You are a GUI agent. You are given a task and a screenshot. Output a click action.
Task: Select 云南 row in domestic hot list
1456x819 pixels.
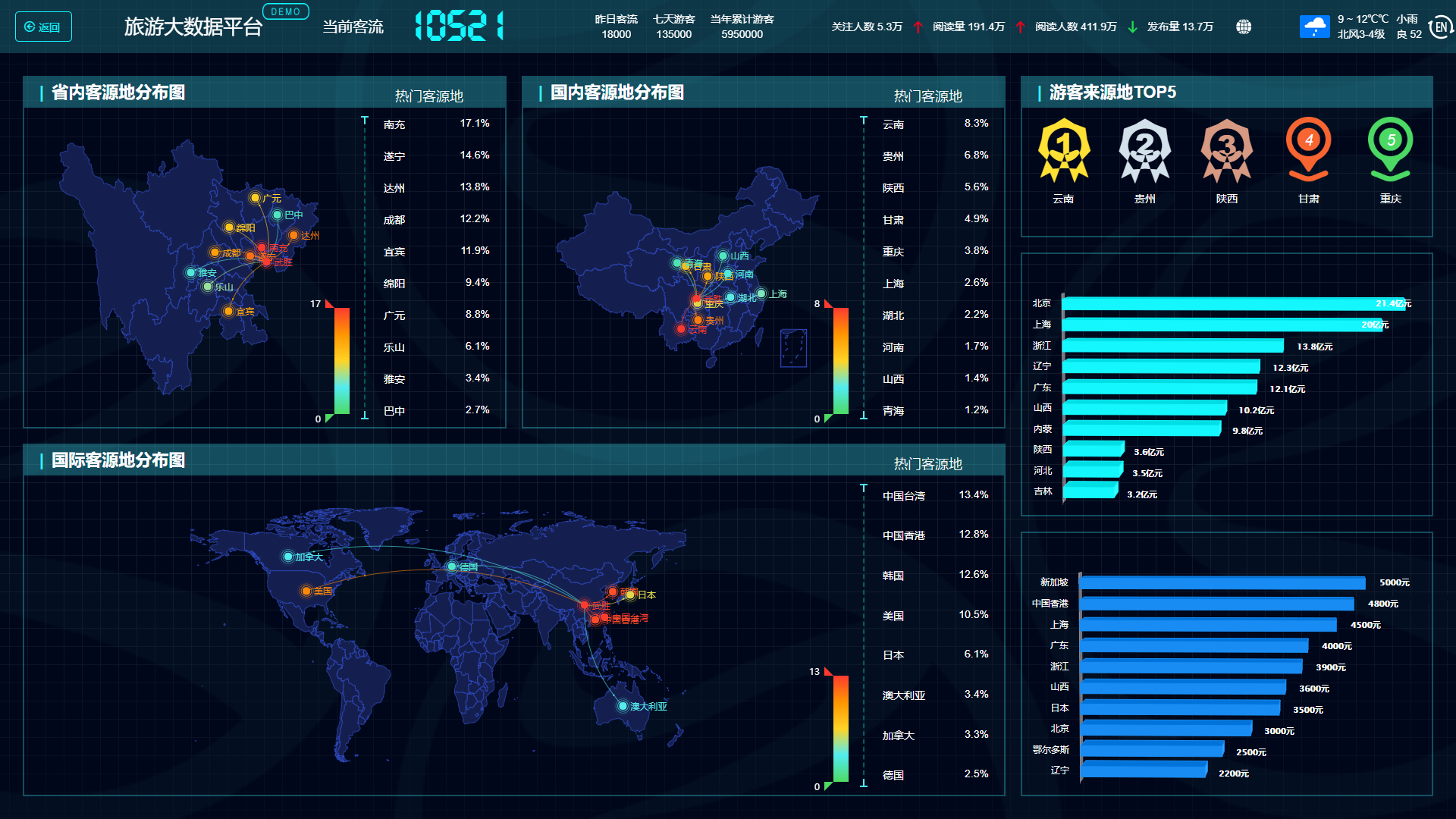893,124
